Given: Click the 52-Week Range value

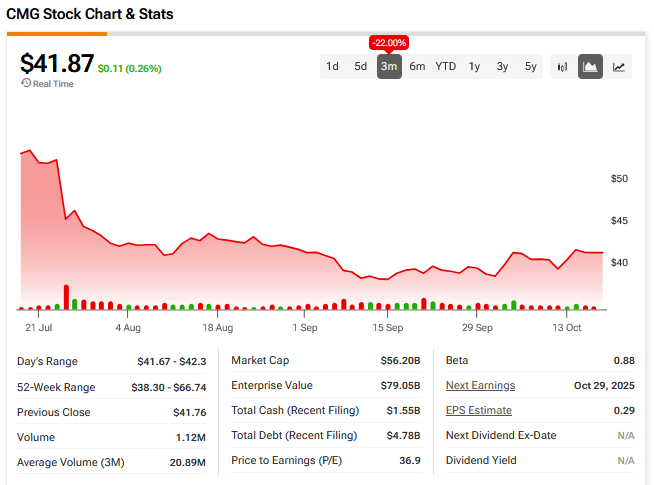Looking at the screenshot, I should [x=171, y=387].
